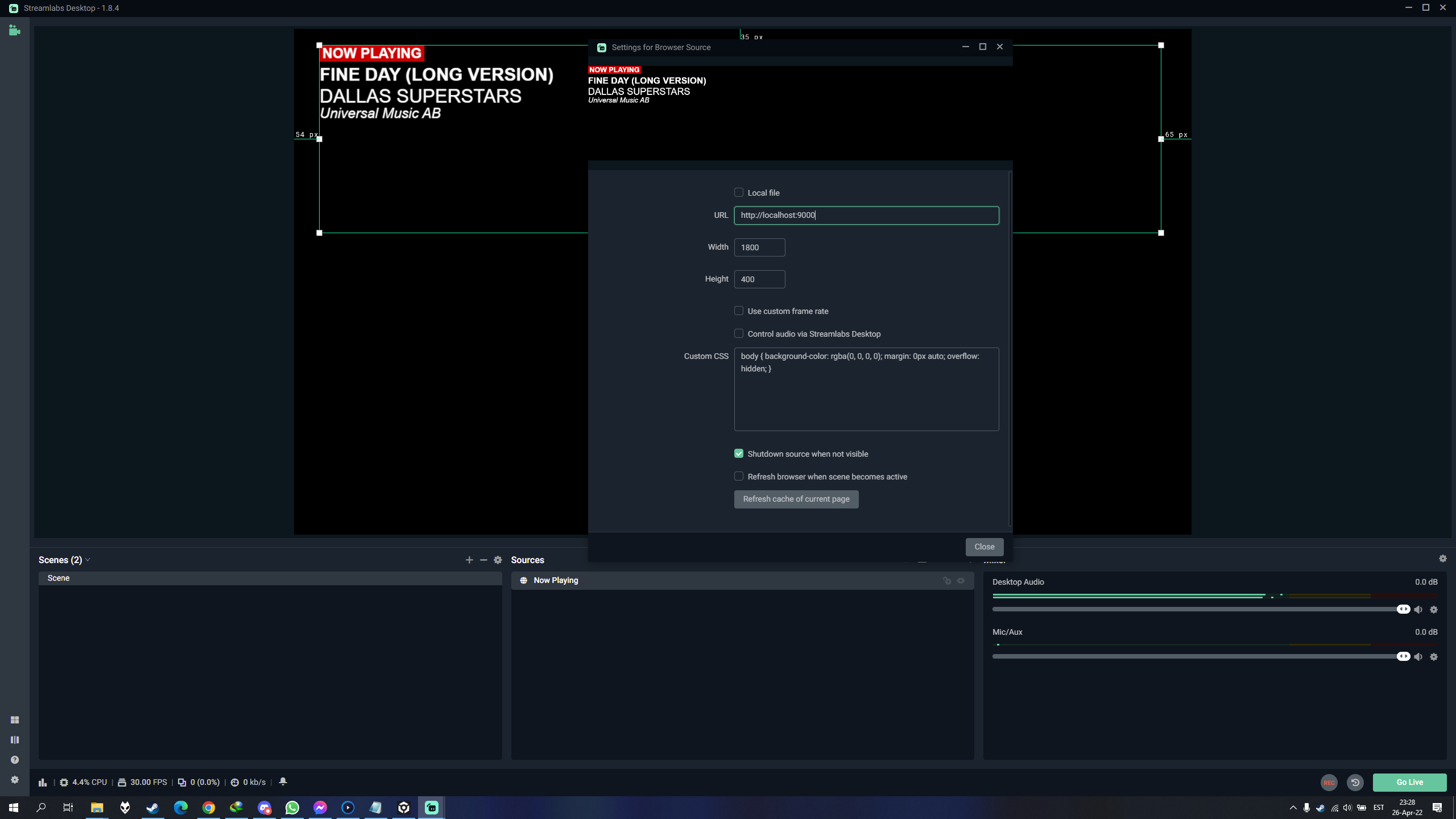Open scene transition settings gear

[x=498, y=560]
